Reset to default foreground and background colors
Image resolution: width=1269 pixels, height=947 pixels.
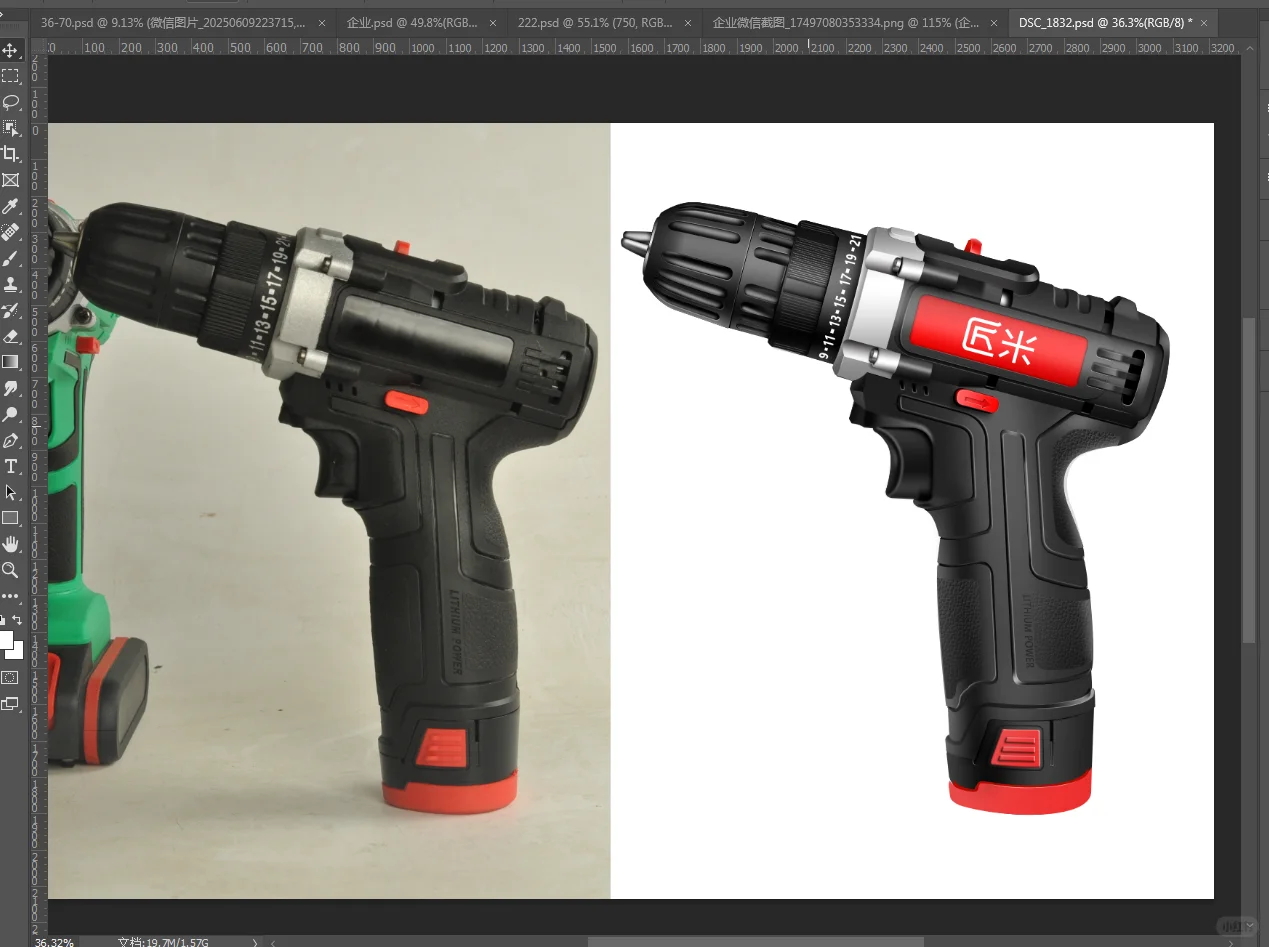3,620
